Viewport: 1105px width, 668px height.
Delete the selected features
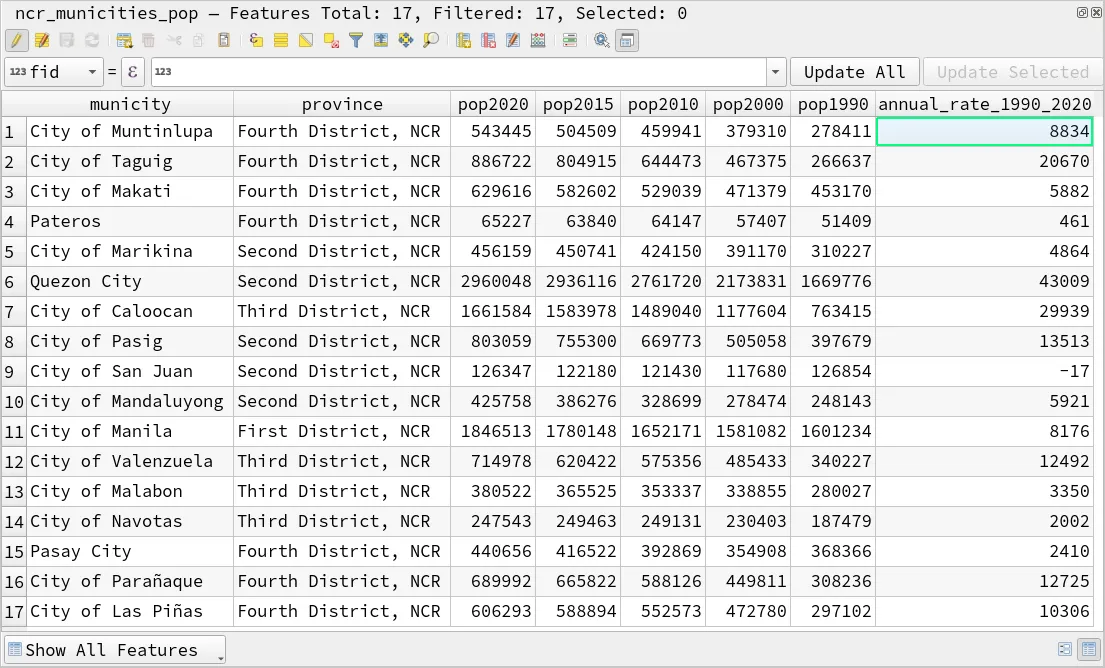tap(147, 40)
